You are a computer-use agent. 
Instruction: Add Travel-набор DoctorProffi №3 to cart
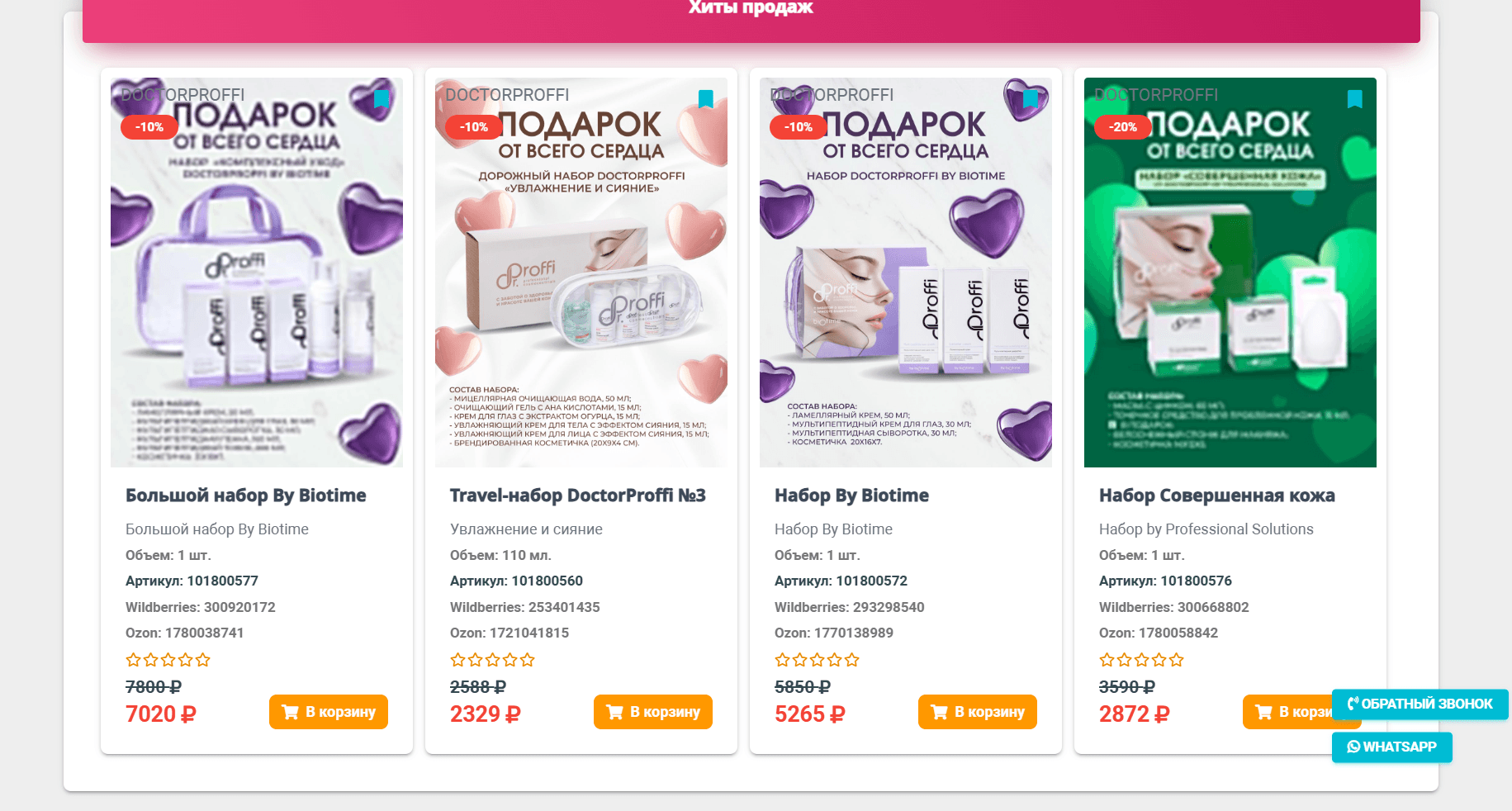point(653,712)
